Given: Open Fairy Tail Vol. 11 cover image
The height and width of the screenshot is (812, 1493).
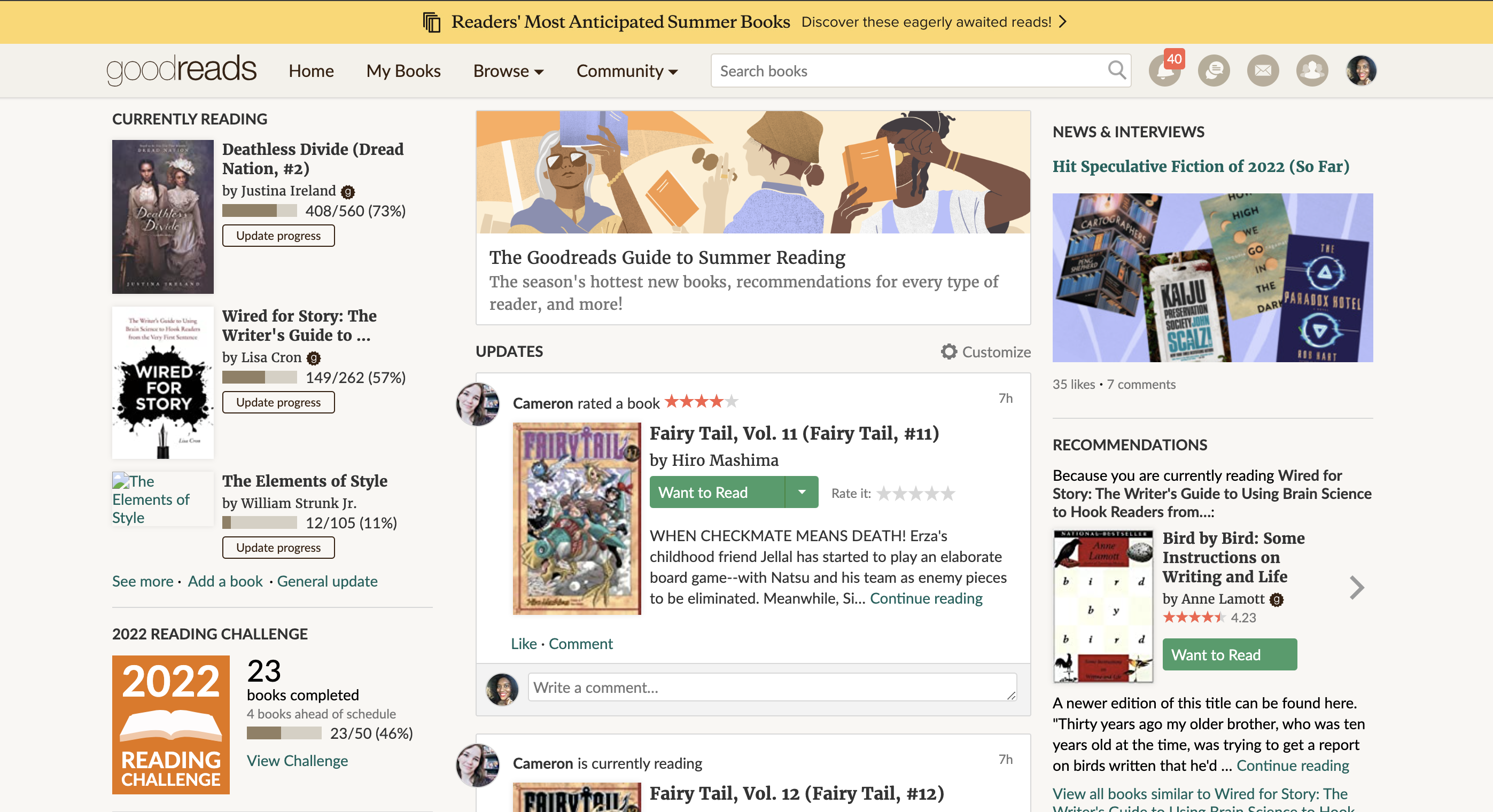Looking at the screenshot, I should point(577,519).
